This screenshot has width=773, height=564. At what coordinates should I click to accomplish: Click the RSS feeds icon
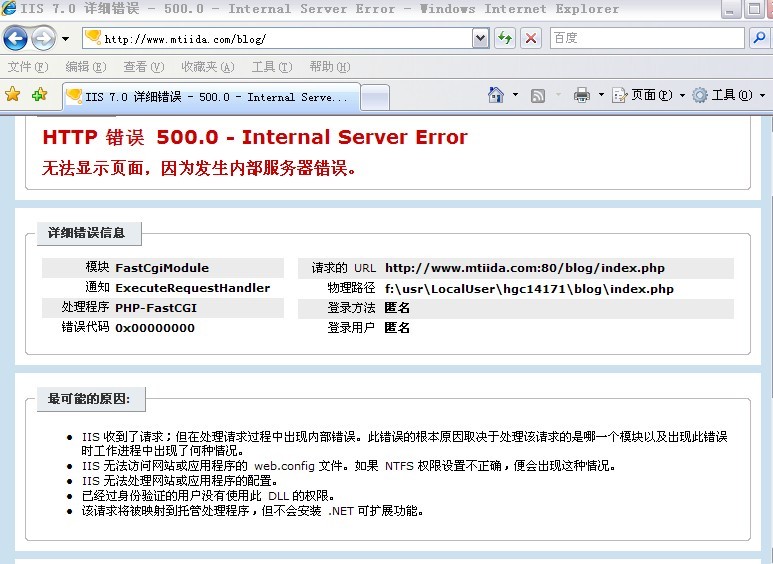point(537,95)
